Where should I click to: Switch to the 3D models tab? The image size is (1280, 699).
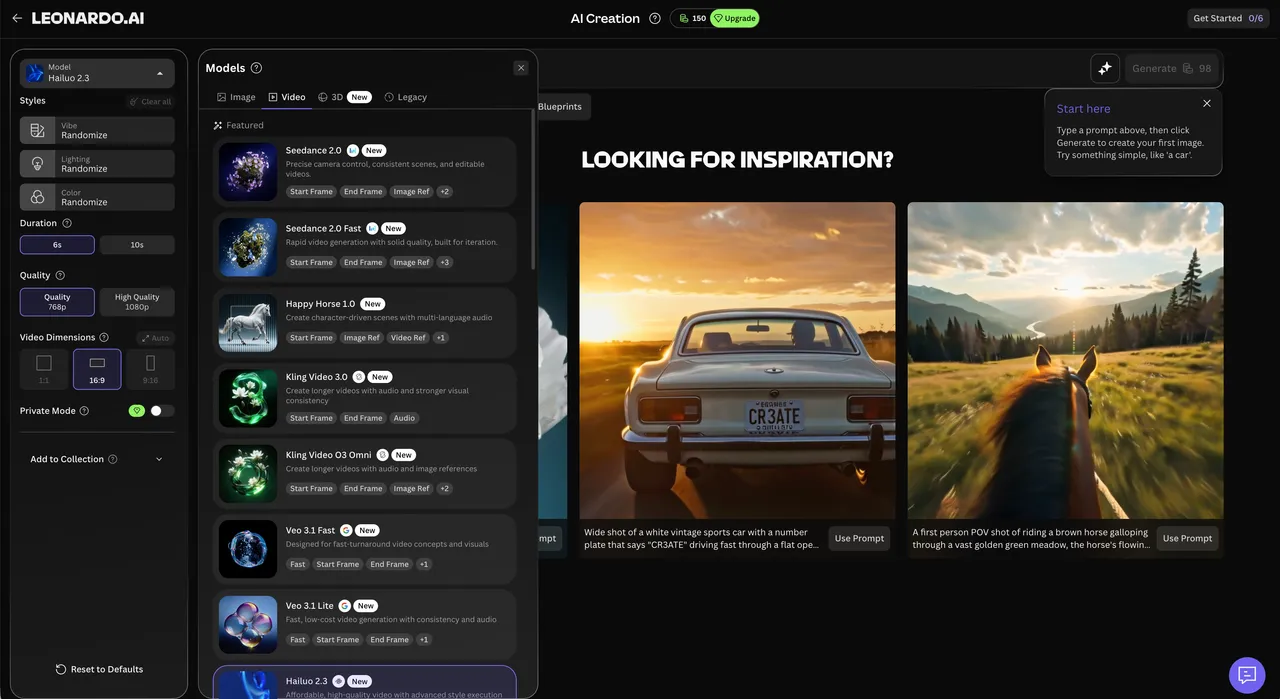[x=343, y=97]
